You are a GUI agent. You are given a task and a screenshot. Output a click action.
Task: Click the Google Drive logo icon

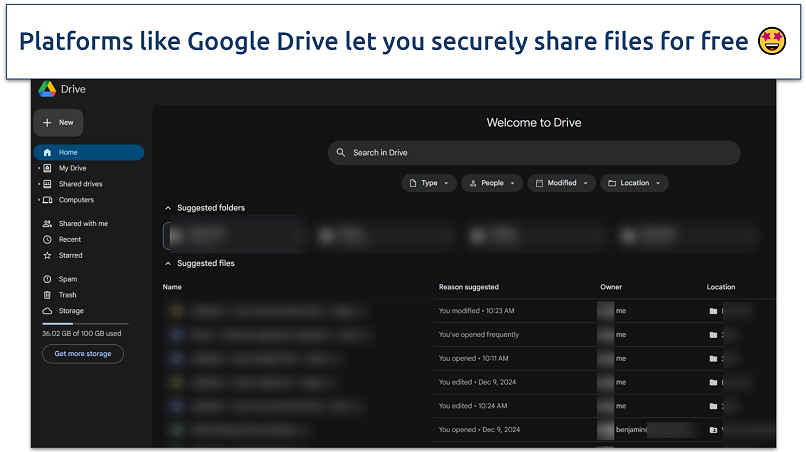(47, 89)
